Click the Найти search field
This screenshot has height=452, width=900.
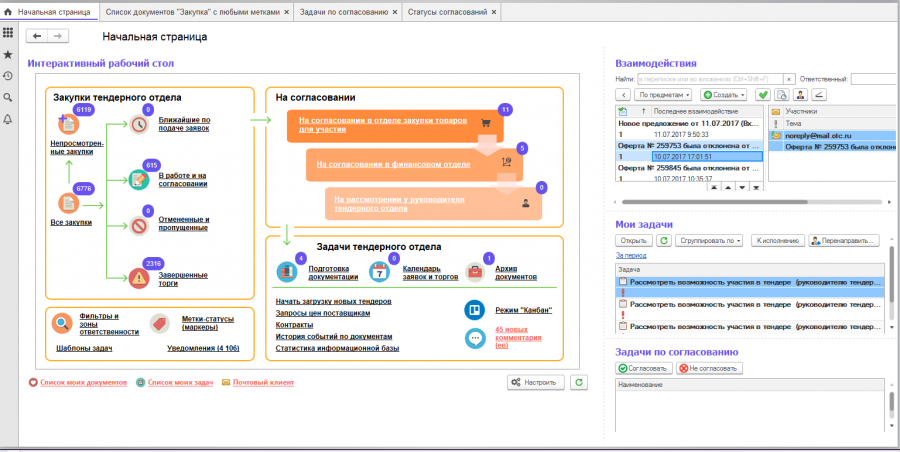pyautogui.click(x=716, y=78)
